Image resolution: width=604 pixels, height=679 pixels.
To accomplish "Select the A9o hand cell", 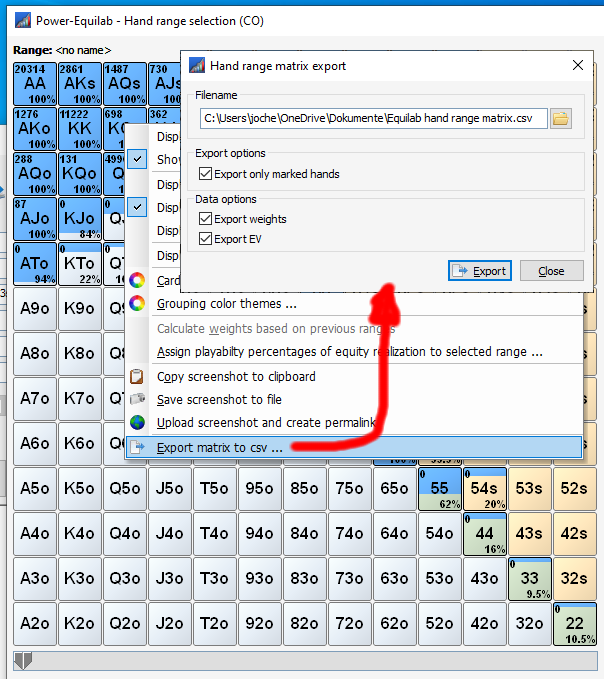I will [35, 309].
